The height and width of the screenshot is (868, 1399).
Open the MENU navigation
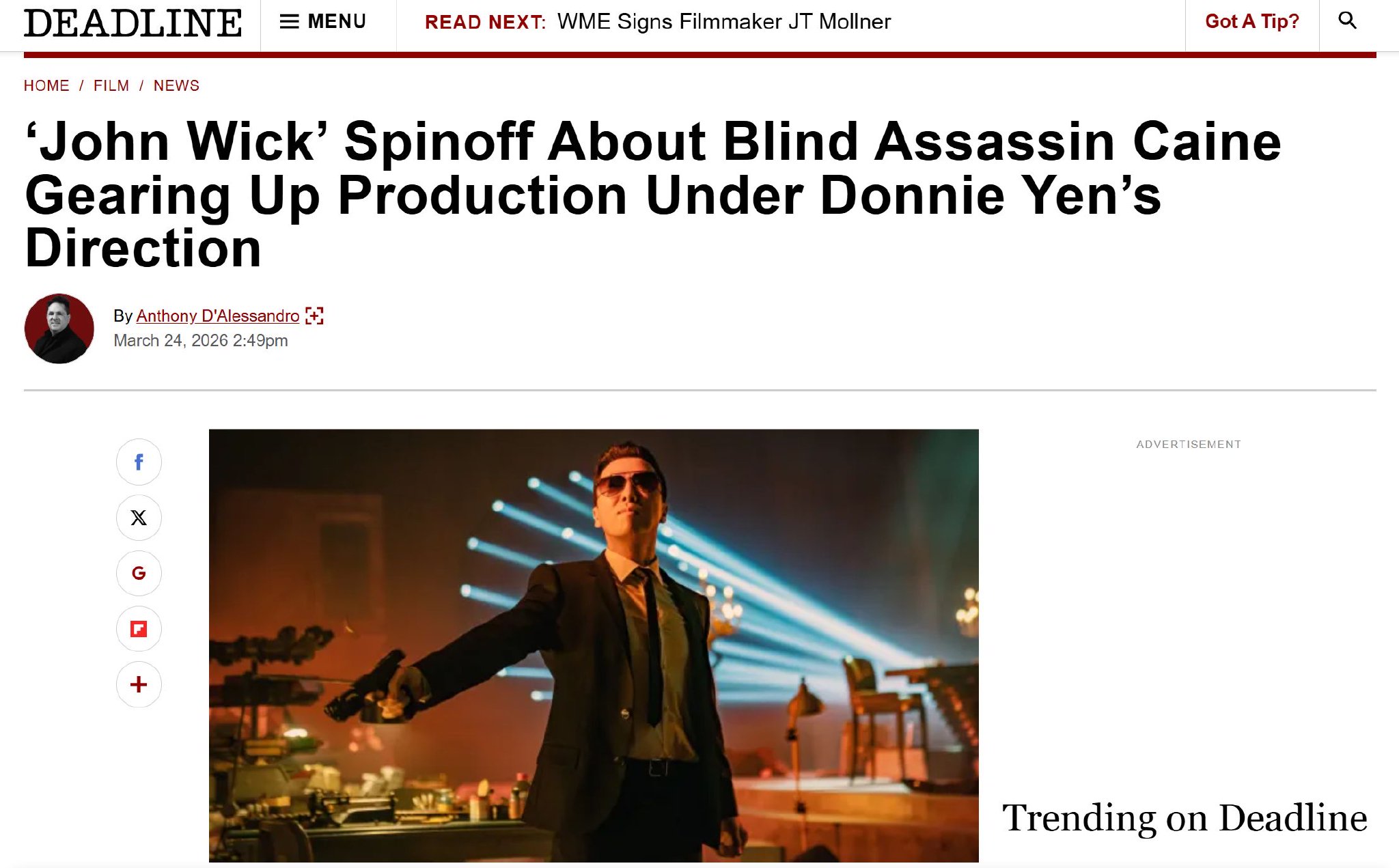[323, 22]
